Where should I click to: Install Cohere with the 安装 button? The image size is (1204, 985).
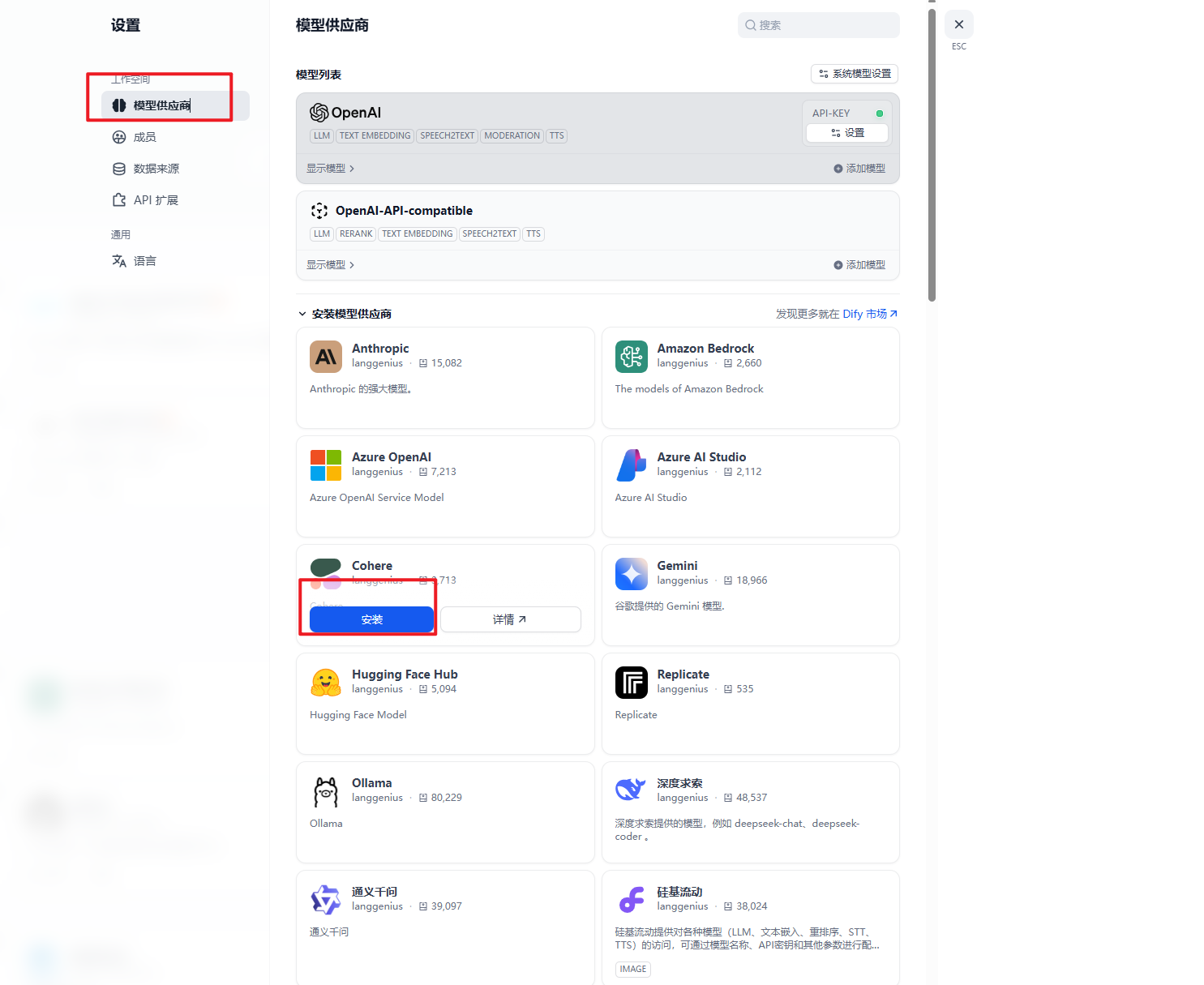[372, 619]
